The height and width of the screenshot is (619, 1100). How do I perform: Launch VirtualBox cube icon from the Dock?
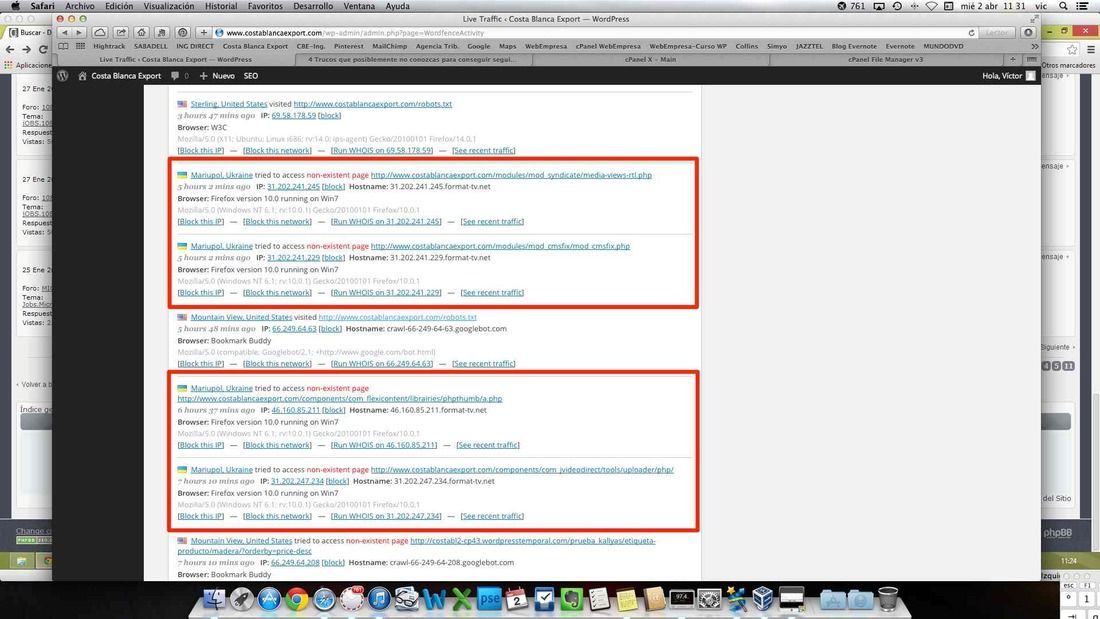click(x=763, y=599)
